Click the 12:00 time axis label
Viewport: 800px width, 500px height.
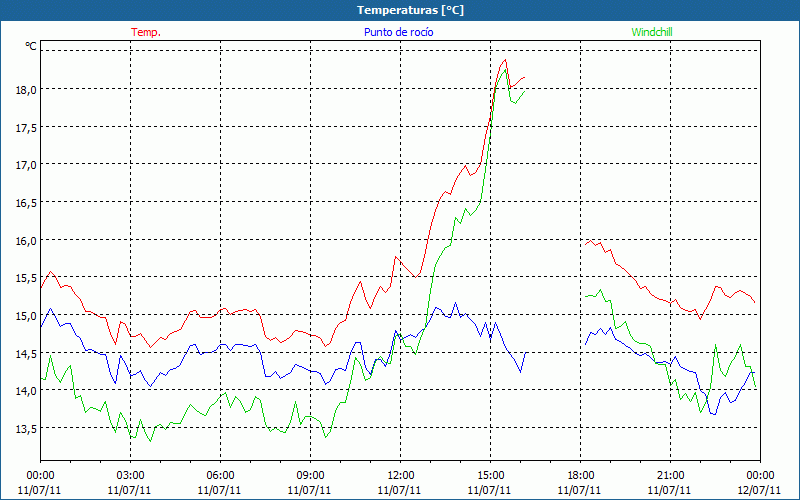coord(401,475)
